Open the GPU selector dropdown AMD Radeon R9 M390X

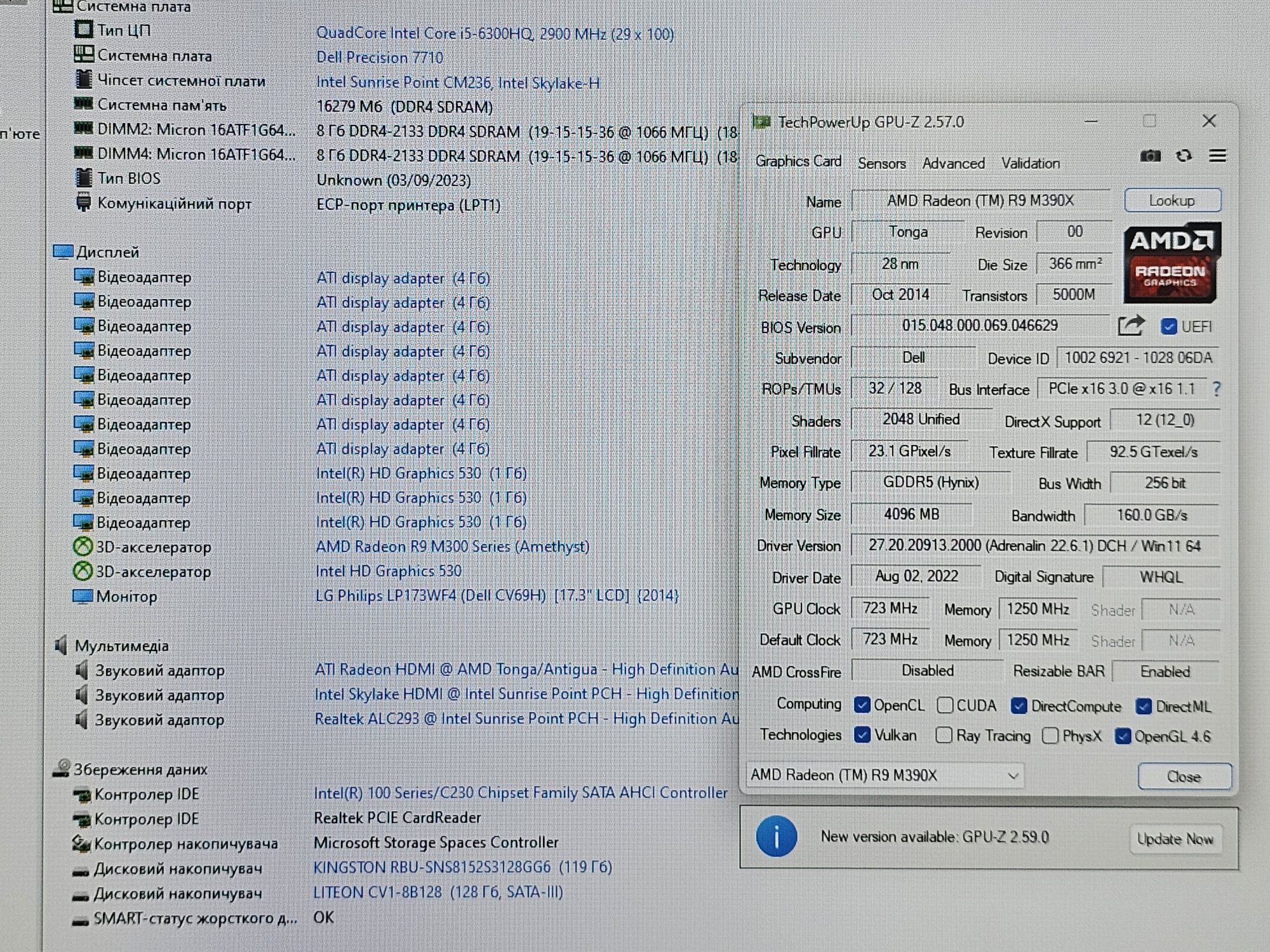pos(885,775)
